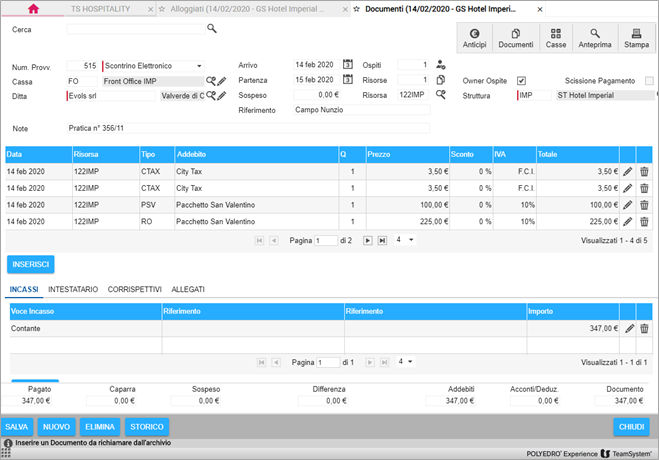Click the Addebito column header
This screenshot has height=460, width=659.
point(256,154)
